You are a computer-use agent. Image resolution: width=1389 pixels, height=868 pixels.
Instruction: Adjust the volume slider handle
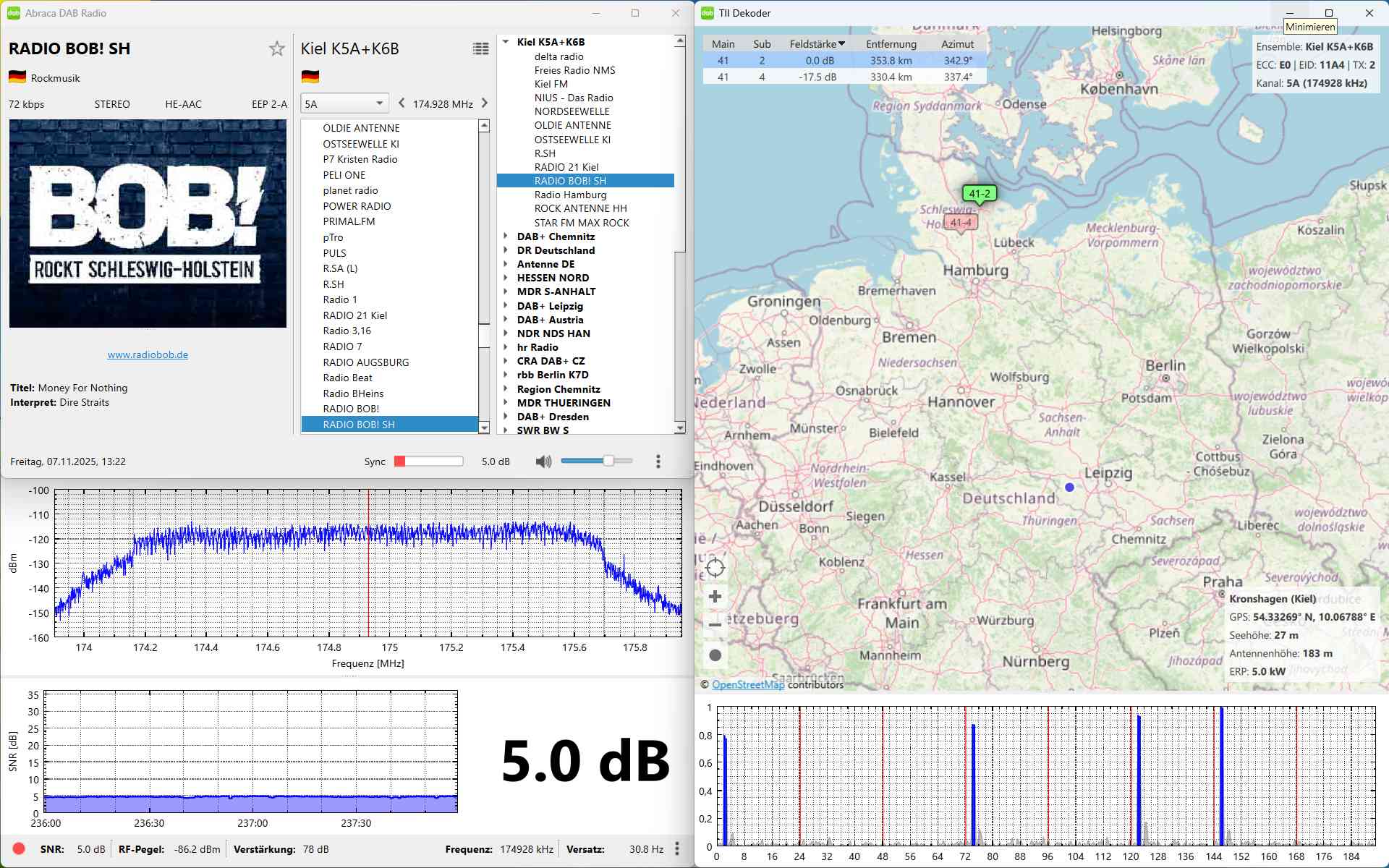[608, 461]
